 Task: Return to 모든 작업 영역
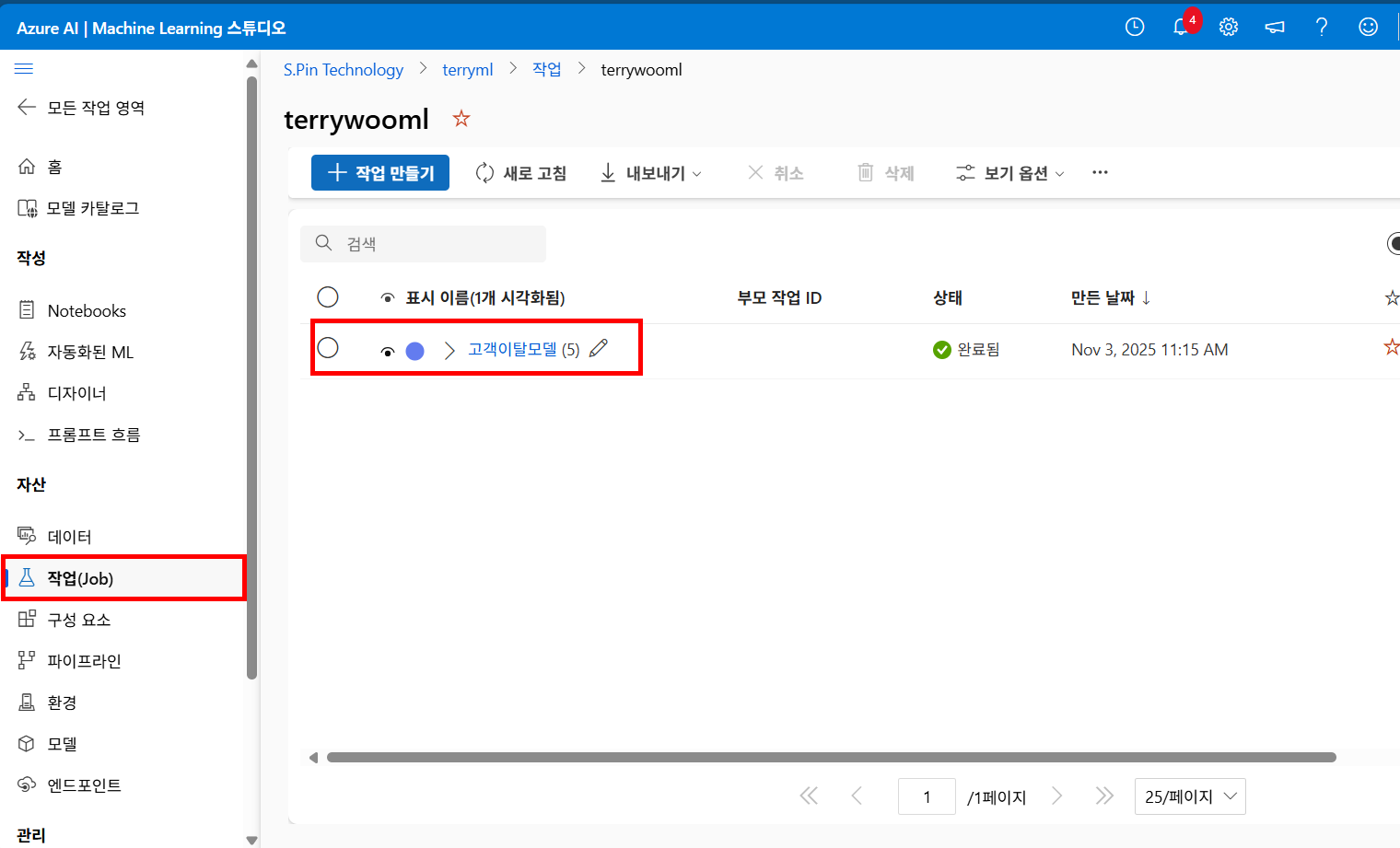pos(81,108)
